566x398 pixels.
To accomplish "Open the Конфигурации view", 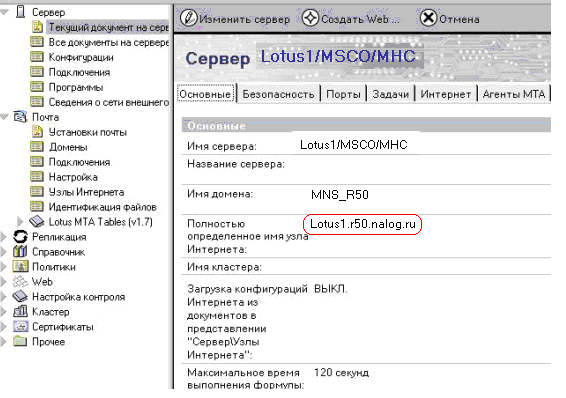I will pos(81,57).
